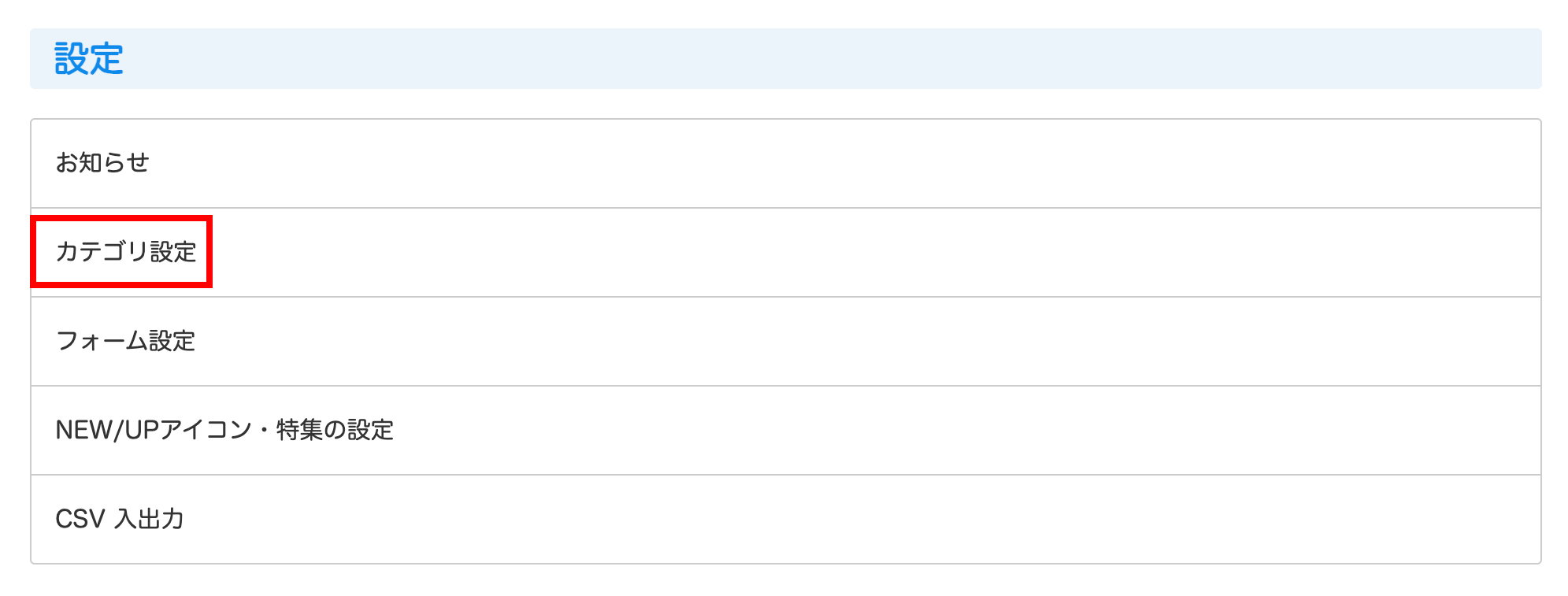Click the 設定 page heading
Image resolution: width=1568 pixels, height=596 pixels.
[x=89, y=59]
